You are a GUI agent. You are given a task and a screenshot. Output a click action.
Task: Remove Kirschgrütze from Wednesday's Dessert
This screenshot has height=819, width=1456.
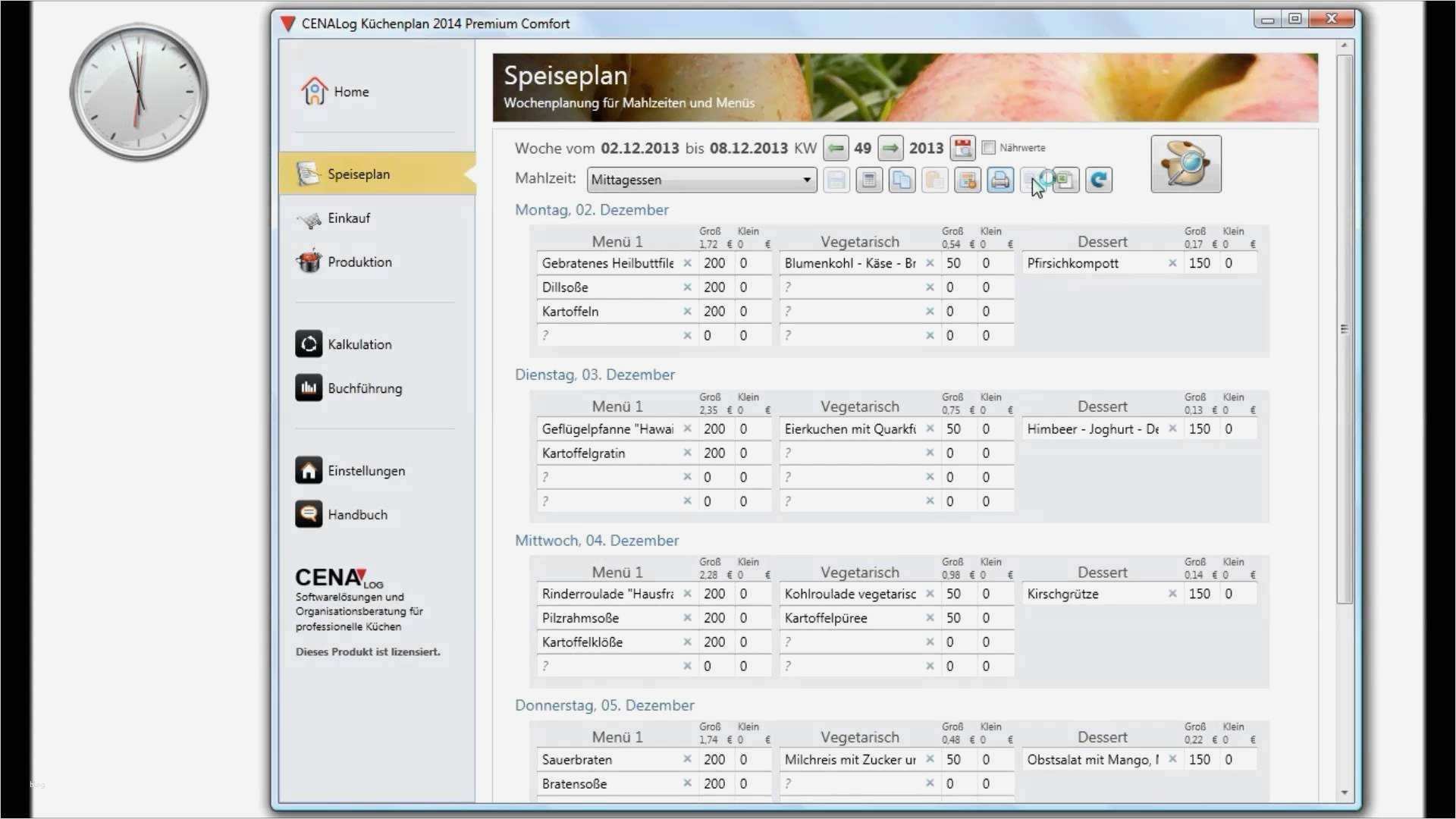(x=1172, y=594)
